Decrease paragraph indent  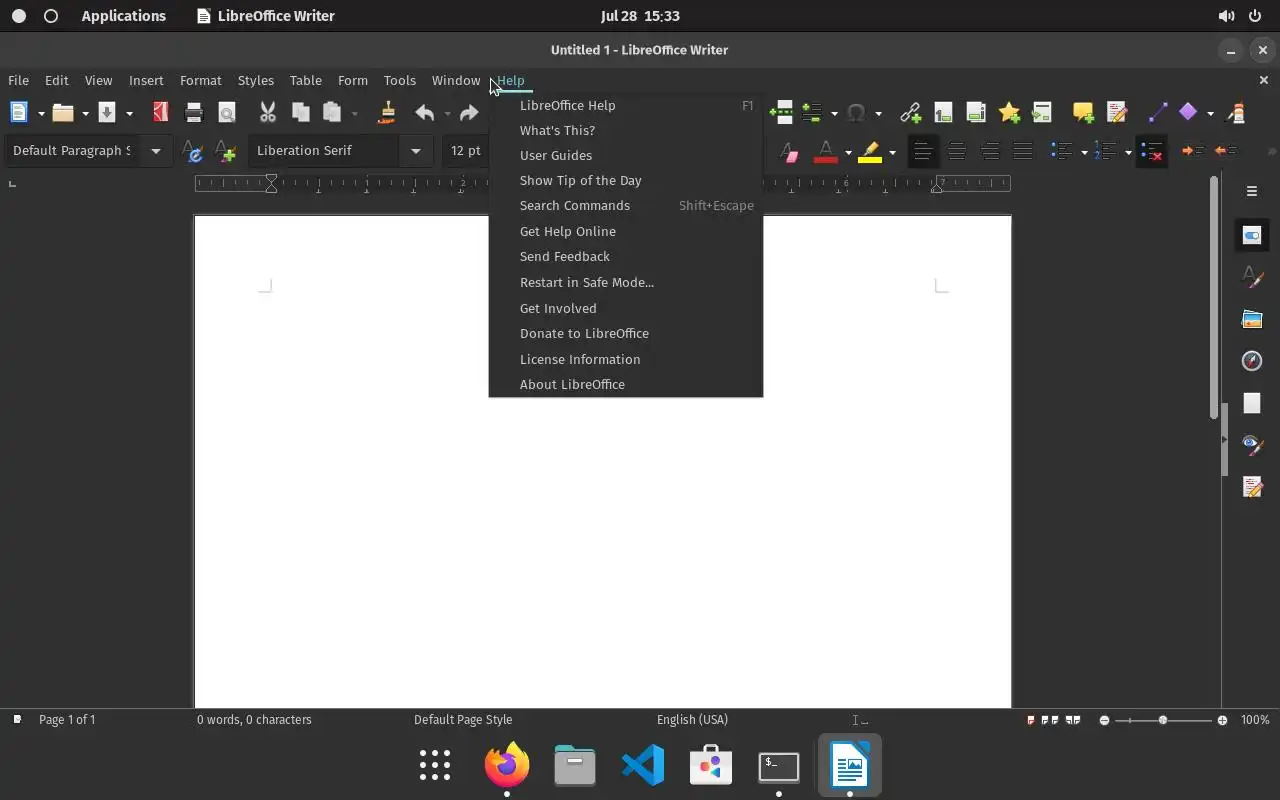point(1225,152)
